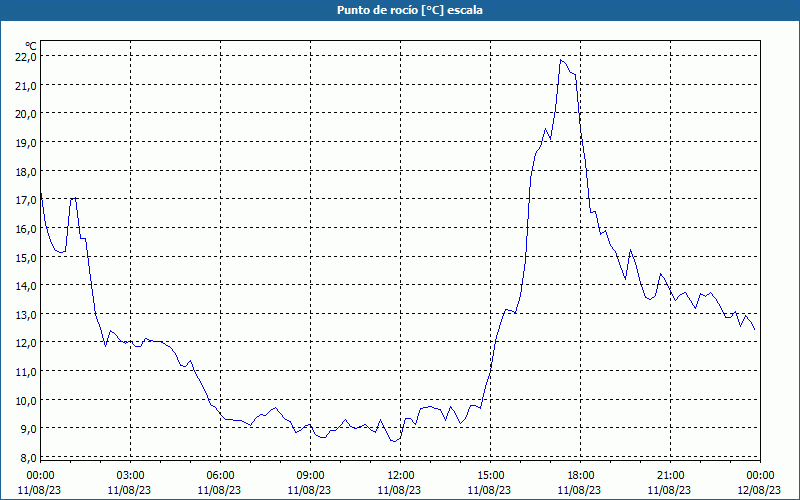
Task: Click the 22,0 y-axis label
Action: coord(26,57)
